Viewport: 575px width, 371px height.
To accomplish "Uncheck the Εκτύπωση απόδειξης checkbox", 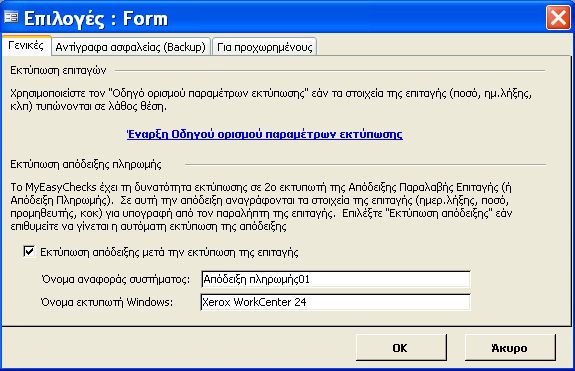I will 29,251.
